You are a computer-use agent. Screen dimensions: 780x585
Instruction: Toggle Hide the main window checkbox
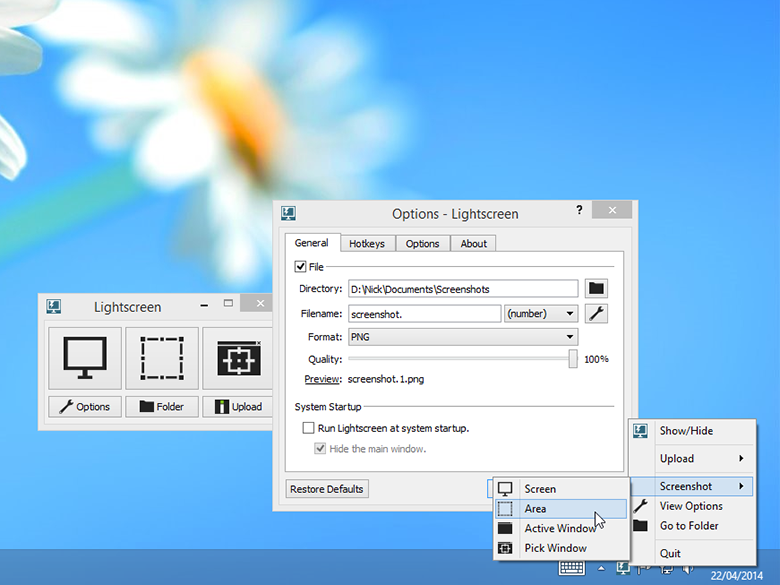coord(321,449)
